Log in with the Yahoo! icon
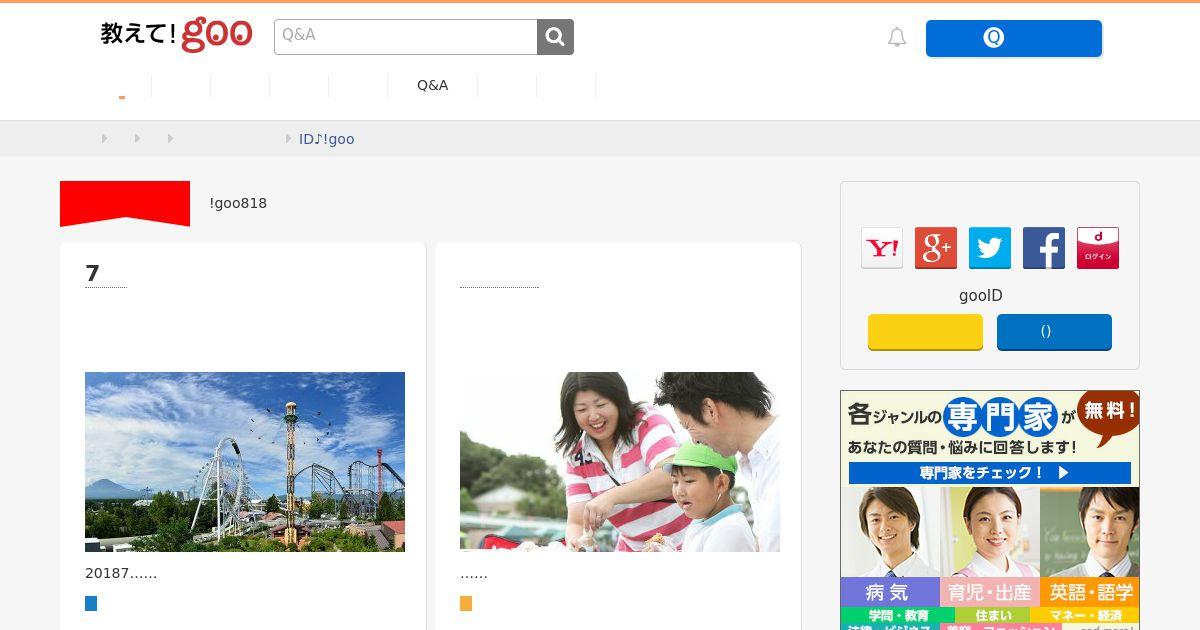 (882, 248)
